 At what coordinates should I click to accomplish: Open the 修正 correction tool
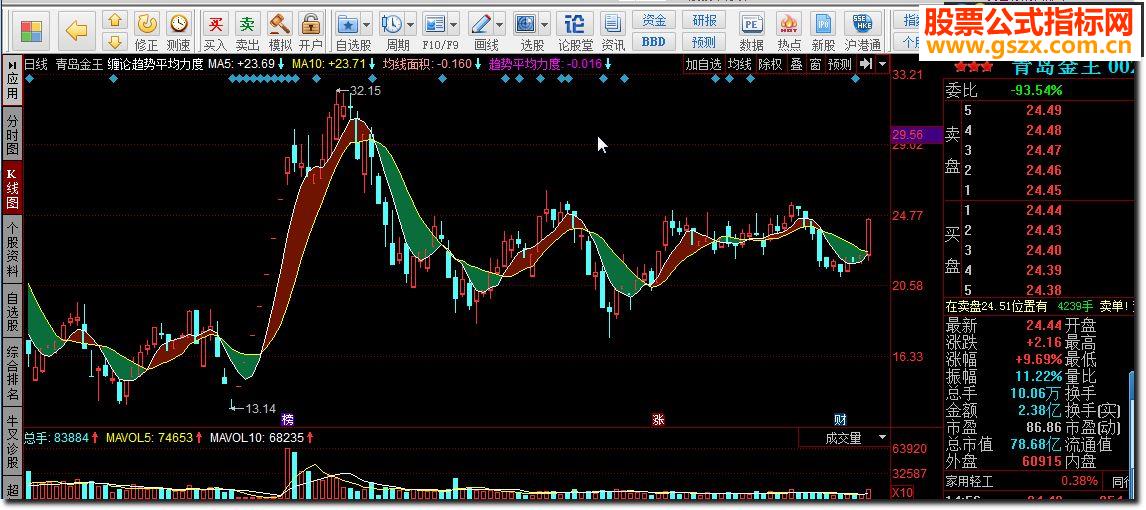coord(146,32)
